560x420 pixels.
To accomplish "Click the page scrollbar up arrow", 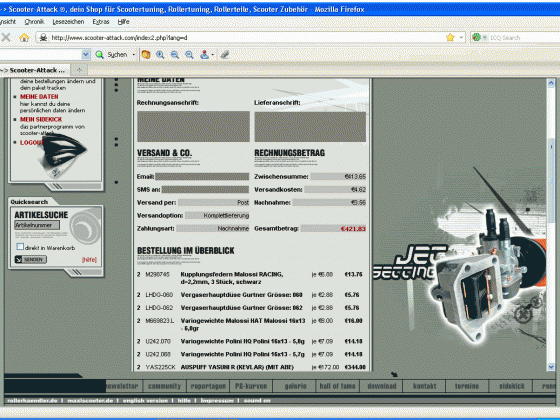I will (551, 83).
